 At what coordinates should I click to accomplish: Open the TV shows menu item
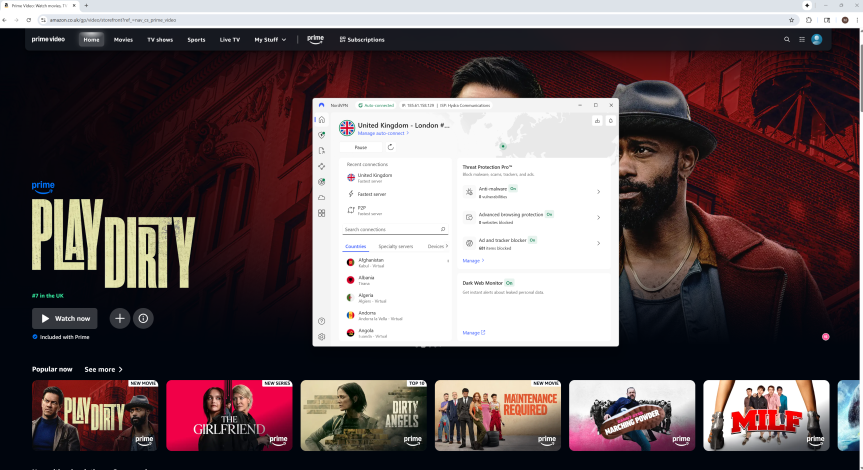coord(160,40)
